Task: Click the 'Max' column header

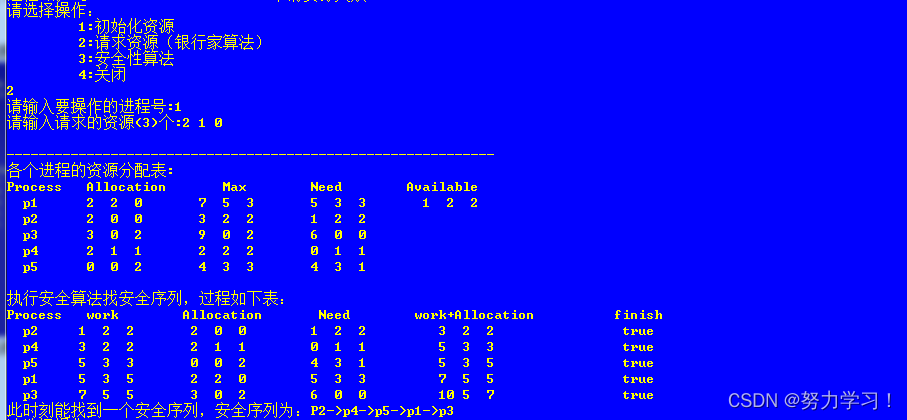Action: 234,187
